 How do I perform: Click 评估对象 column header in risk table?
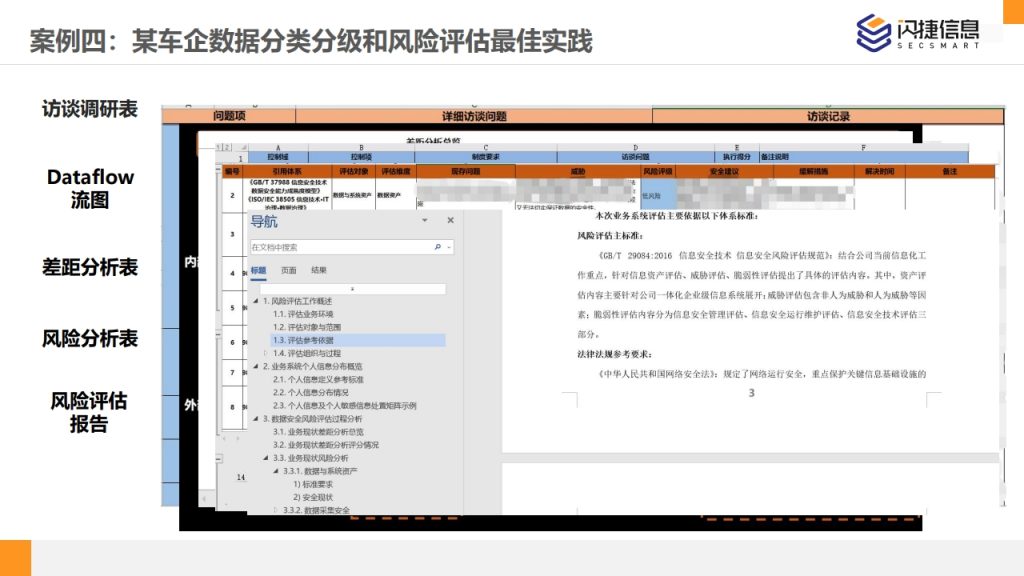tap(353, 171)
